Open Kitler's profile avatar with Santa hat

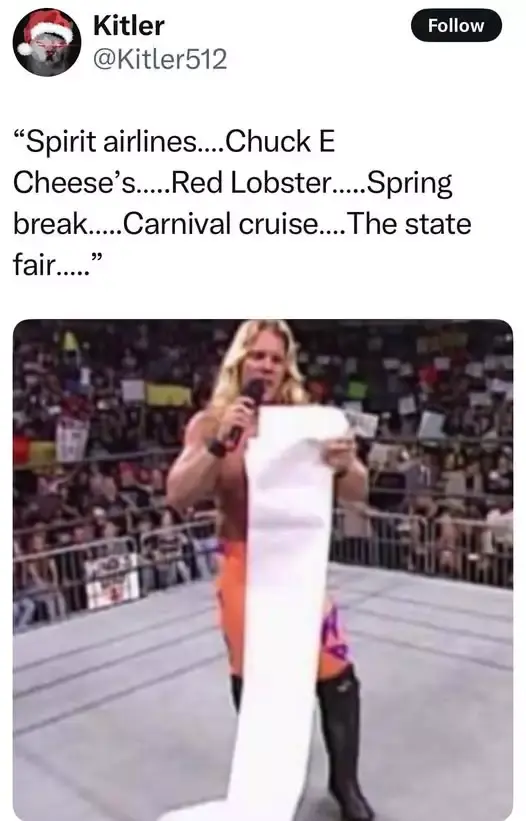[47, 43]
